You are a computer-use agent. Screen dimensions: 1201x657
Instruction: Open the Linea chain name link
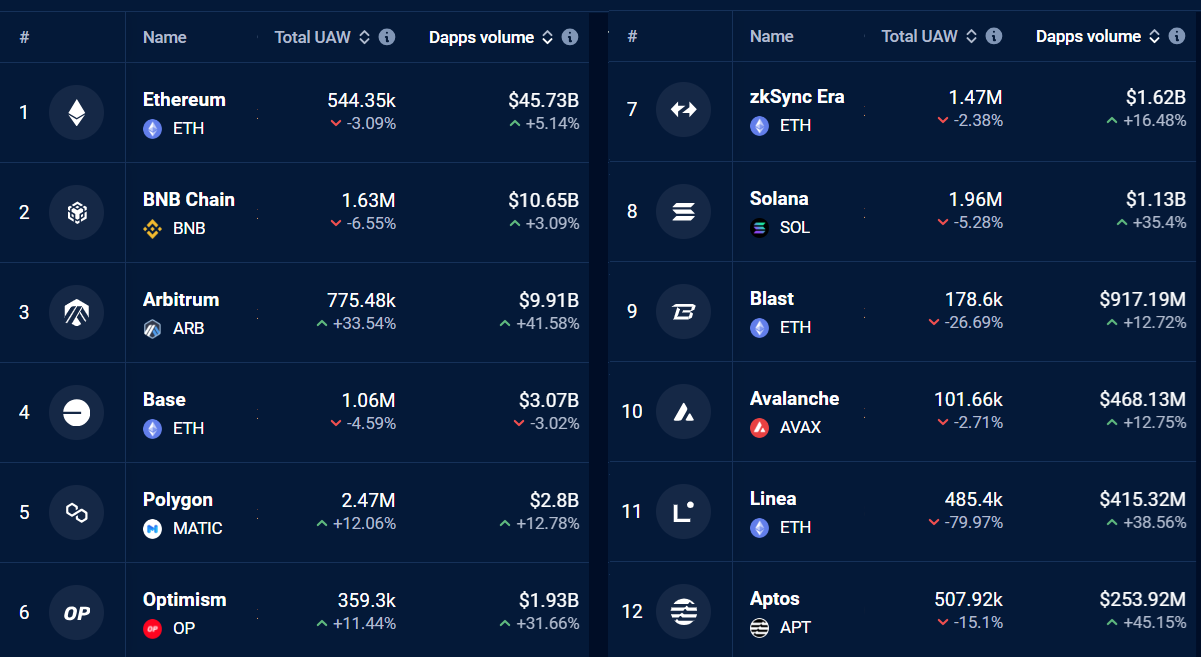(773, 498)
